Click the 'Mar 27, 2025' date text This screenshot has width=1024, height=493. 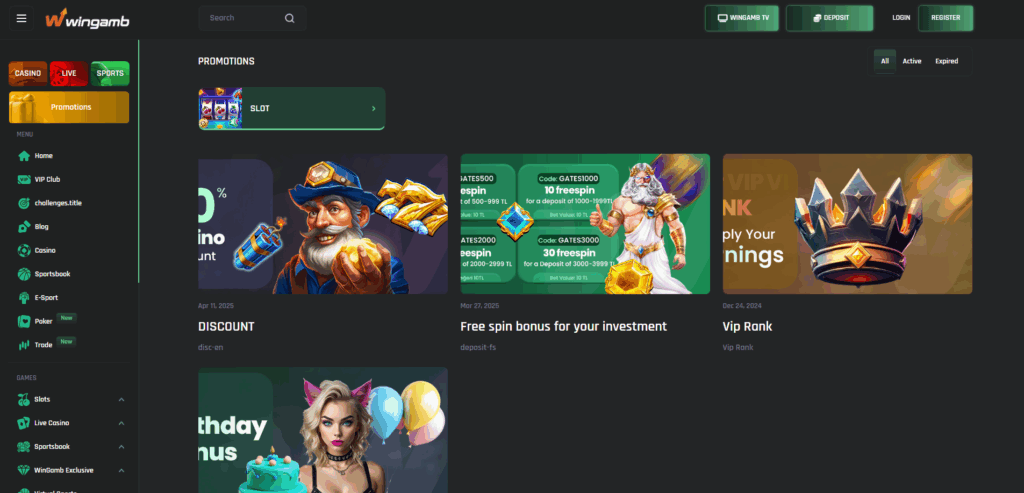[479, 306]
